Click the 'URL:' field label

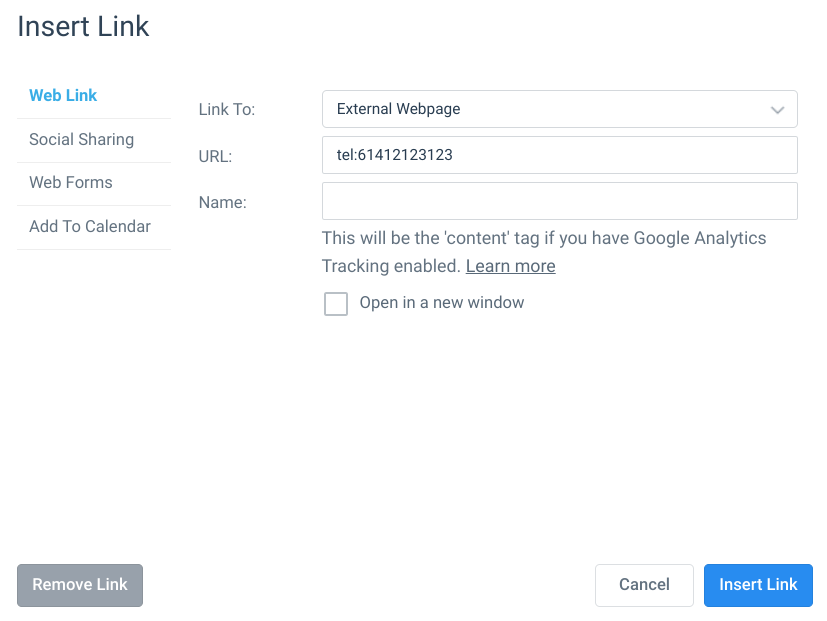pos(215,156)
